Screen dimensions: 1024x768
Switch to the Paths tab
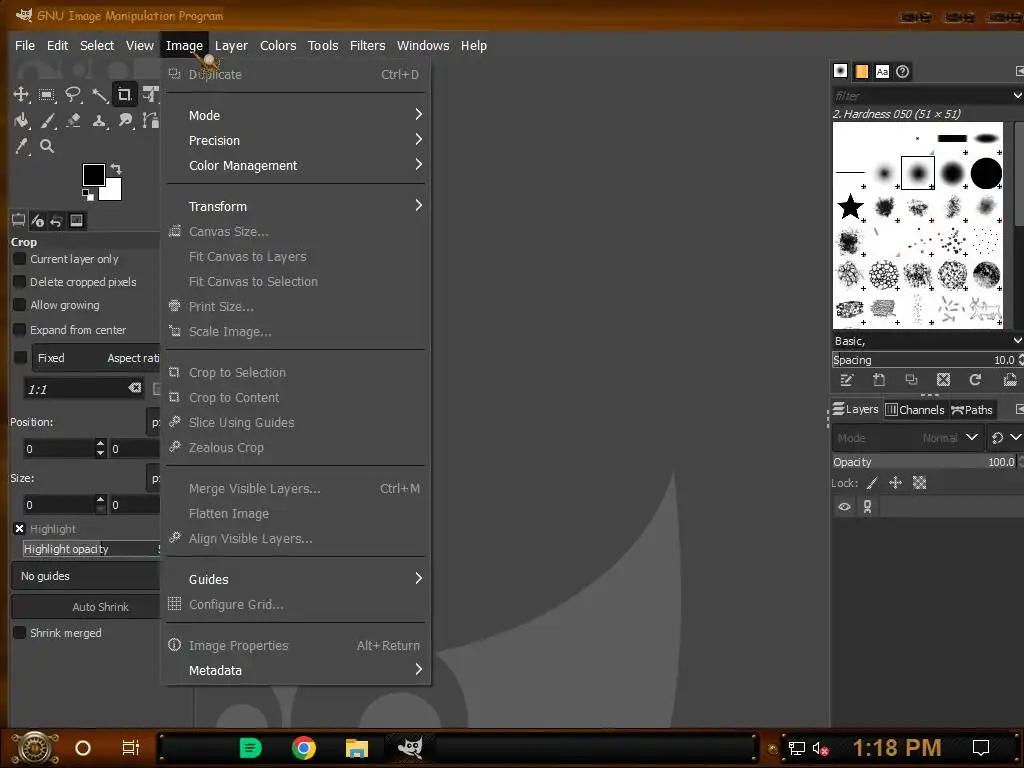tap(972, 409)
